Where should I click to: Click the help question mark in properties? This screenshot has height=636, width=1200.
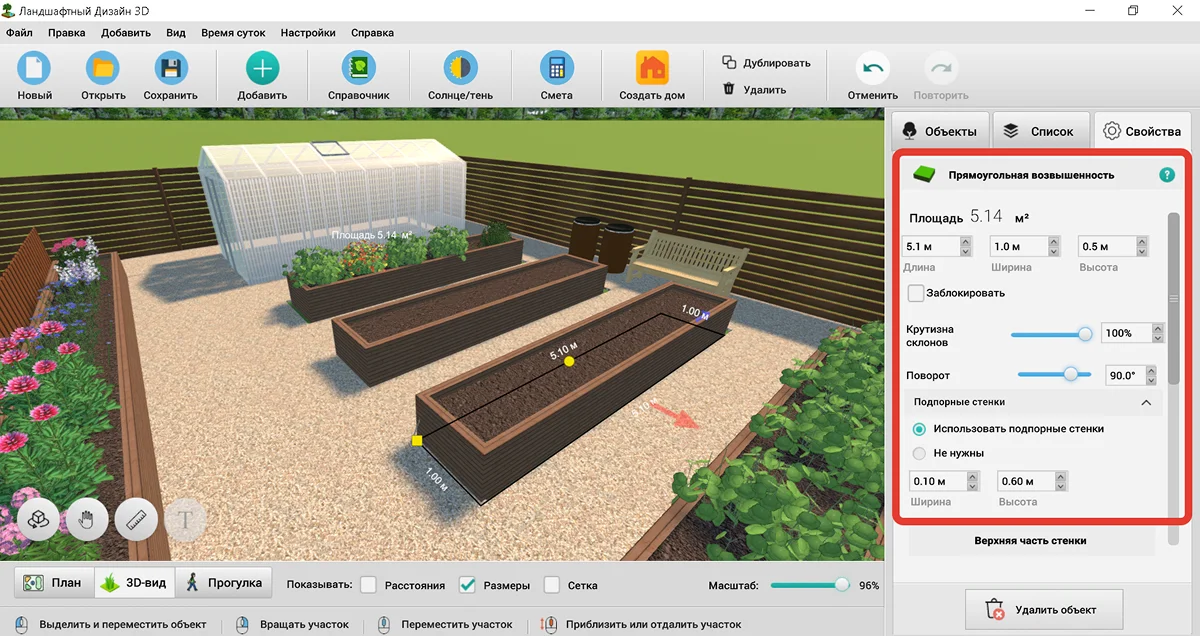point(1167,175)
